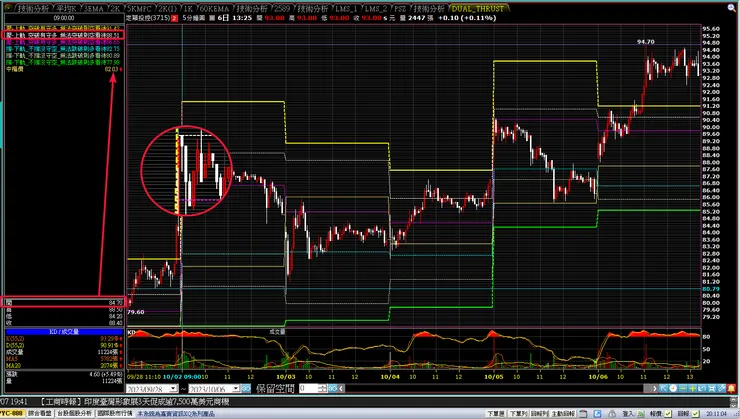Click the 09:00:00 time field at top left

(x=64, y=18)
